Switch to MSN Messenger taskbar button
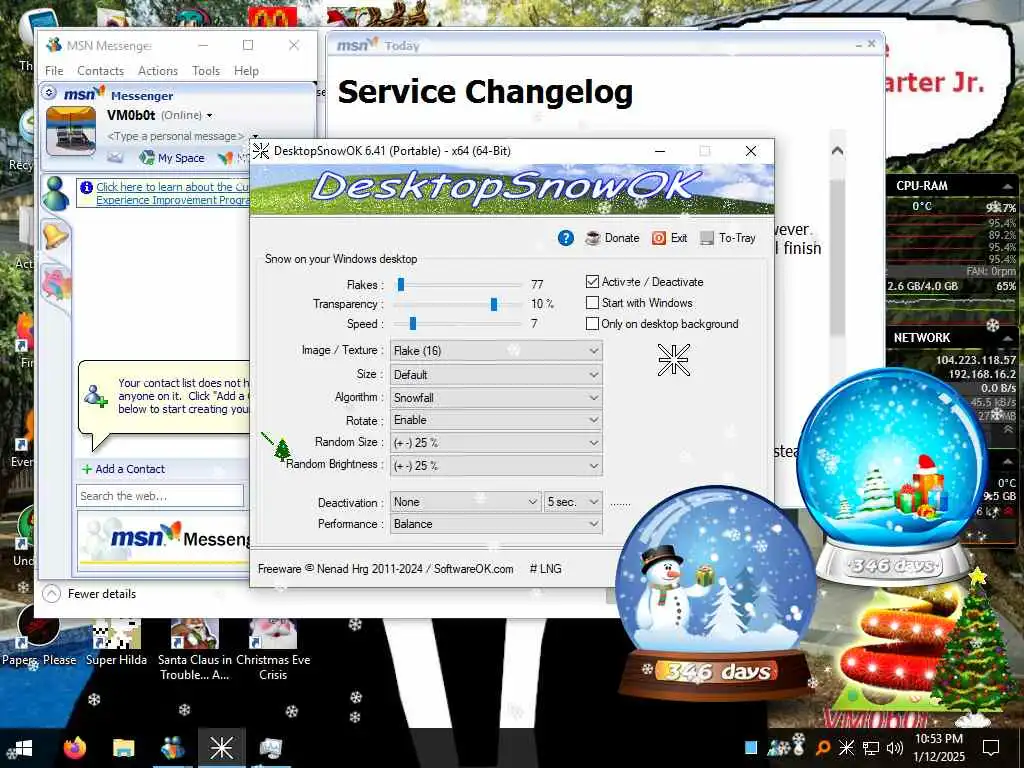Screen dimensions: 1024x768 pos(172,748)
